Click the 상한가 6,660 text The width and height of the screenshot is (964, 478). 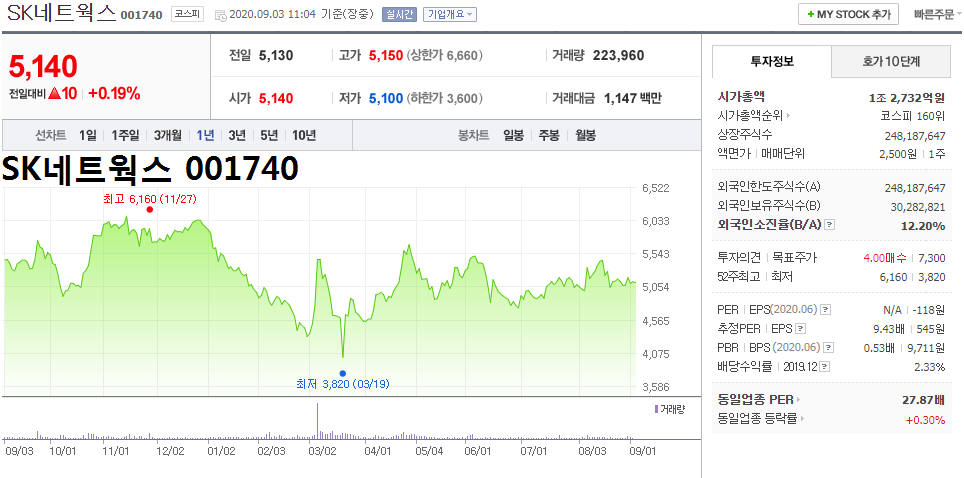point(444,56)
